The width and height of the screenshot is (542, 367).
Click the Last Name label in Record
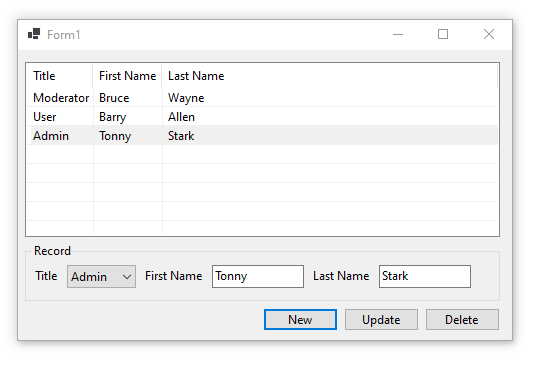point(341,276)
